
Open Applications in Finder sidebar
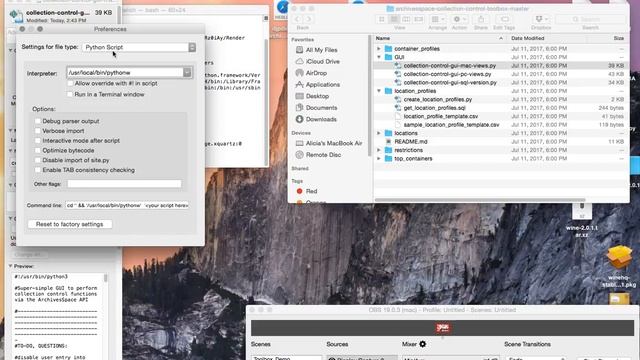322,84
